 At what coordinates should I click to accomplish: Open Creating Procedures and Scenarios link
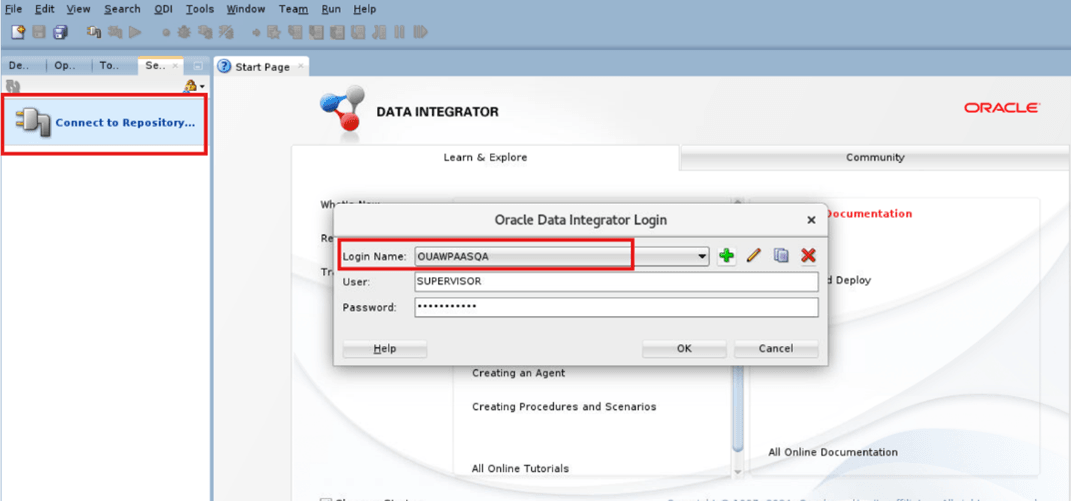[564, 407]
